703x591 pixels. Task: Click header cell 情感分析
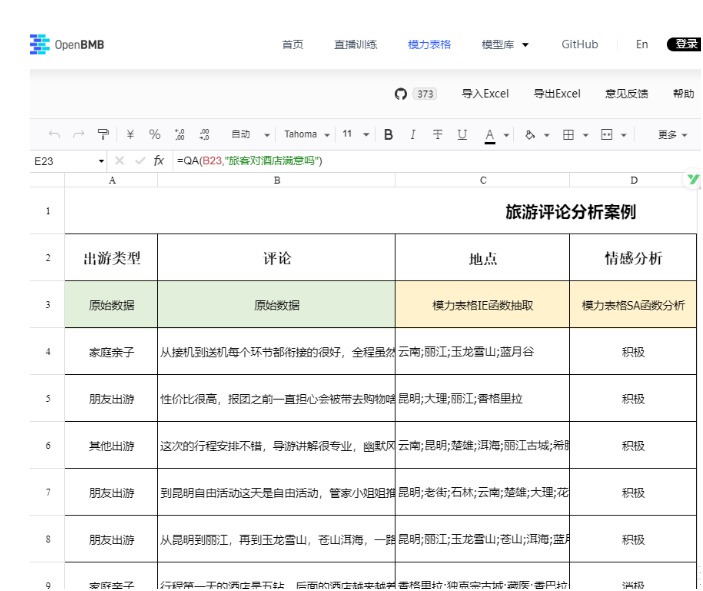(x=633, y=258)
